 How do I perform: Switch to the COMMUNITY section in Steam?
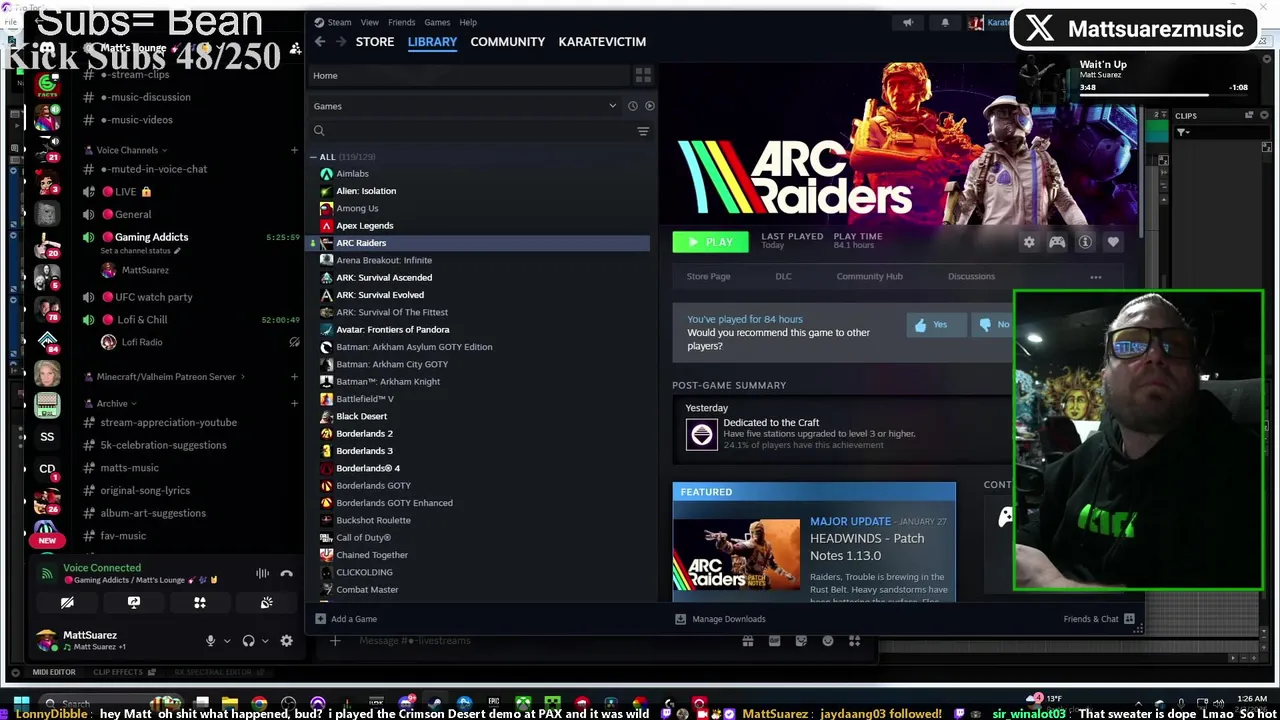tap(507, 42)
